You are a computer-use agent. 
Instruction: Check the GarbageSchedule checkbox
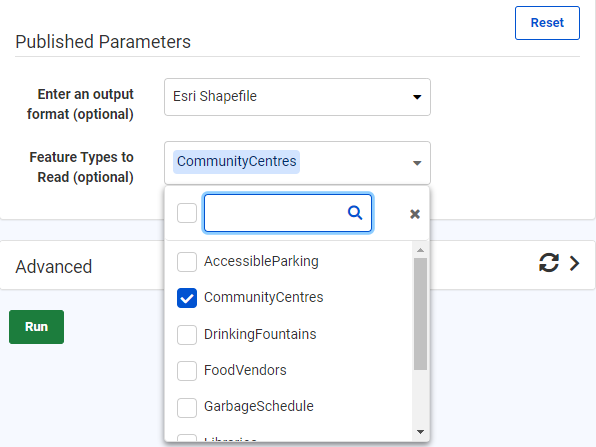(x=187, y=407)
